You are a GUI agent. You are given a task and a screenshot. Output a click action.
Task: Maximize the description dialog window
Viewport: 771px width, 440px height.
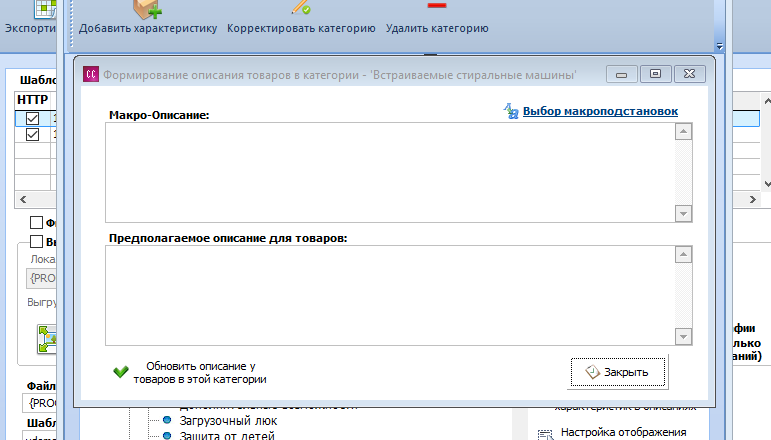[655, 74]
